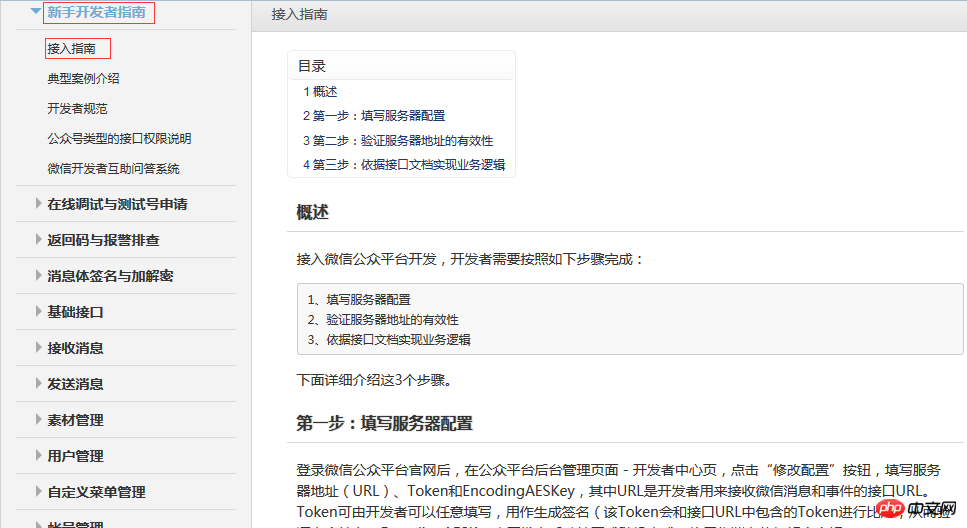Click list item 1、填写服务器配置
This screenshot has height=528, width=967.
click(x=359, y=299)
